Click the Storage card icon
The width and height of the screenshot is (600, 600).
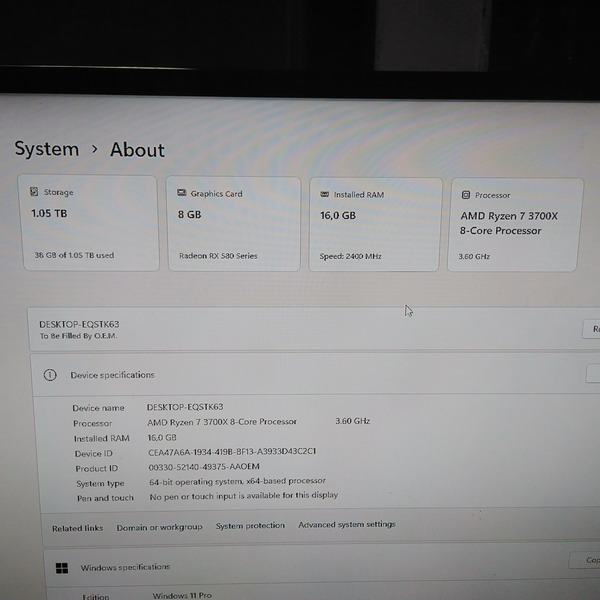click(34, 191)
